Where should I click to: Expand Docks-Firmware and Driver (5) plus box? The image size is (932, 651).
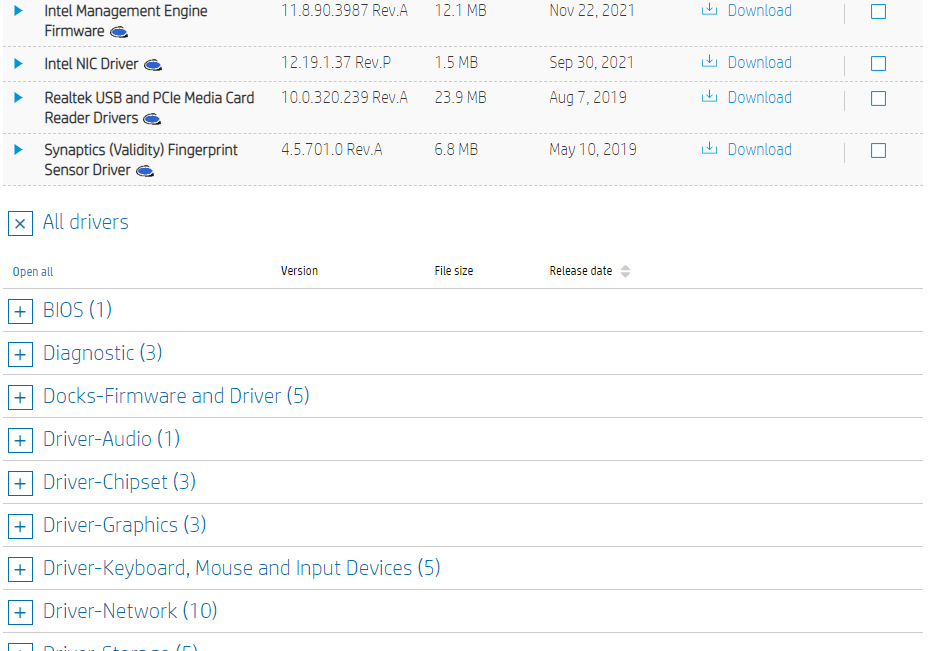[20, 397]
